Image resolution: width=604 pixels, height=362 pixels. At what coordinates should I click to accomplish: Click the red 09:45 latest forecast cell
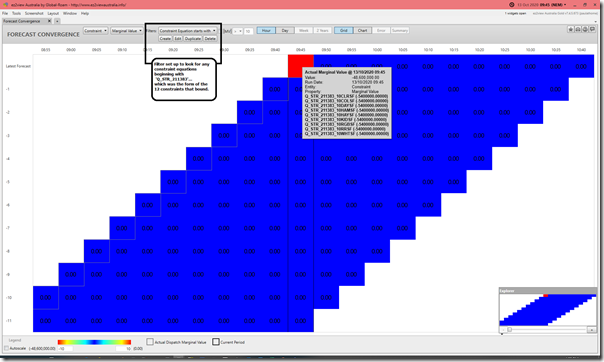pos(301,66)
